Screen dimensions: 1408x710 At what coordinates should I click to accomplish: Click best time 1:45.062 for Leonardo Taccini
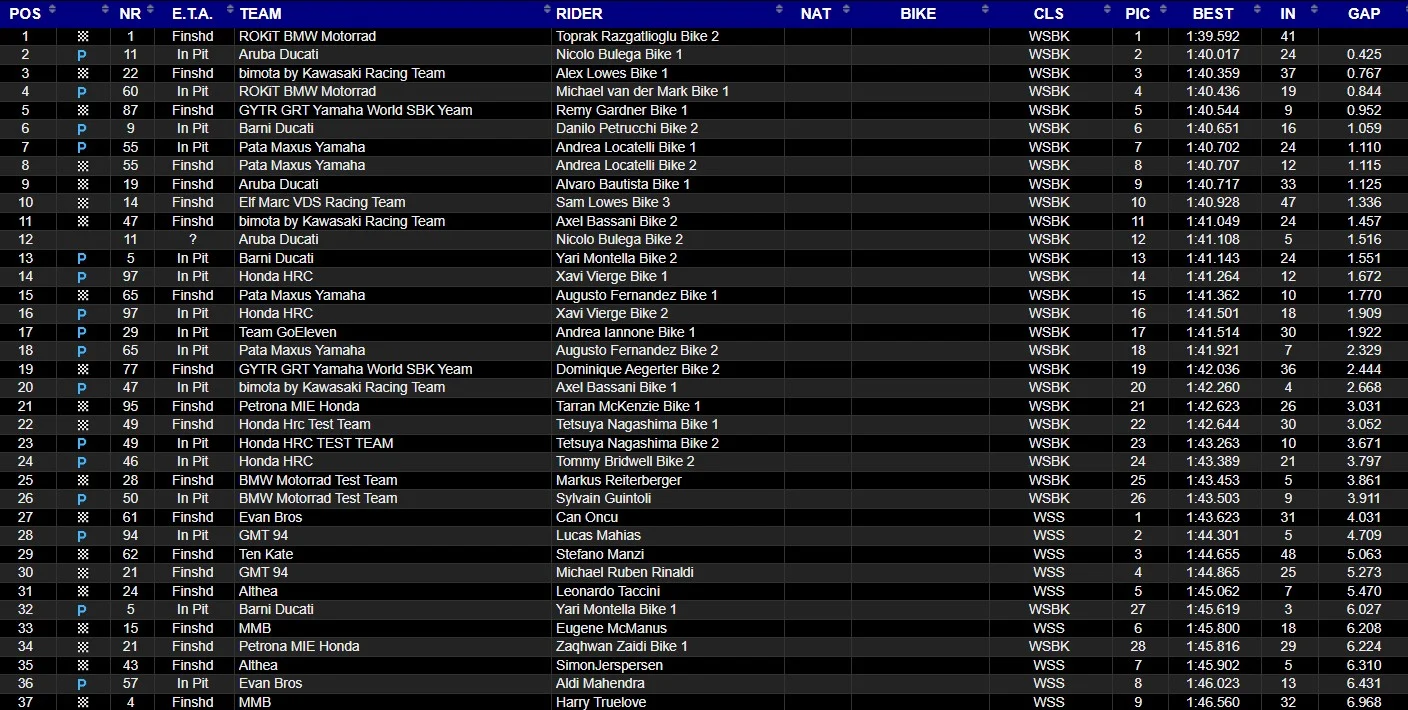coord(1213,591)
